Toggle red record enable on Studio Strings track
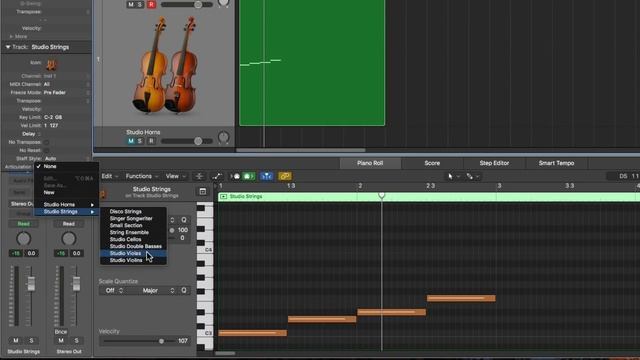The image size is (640, 360). 151,4
